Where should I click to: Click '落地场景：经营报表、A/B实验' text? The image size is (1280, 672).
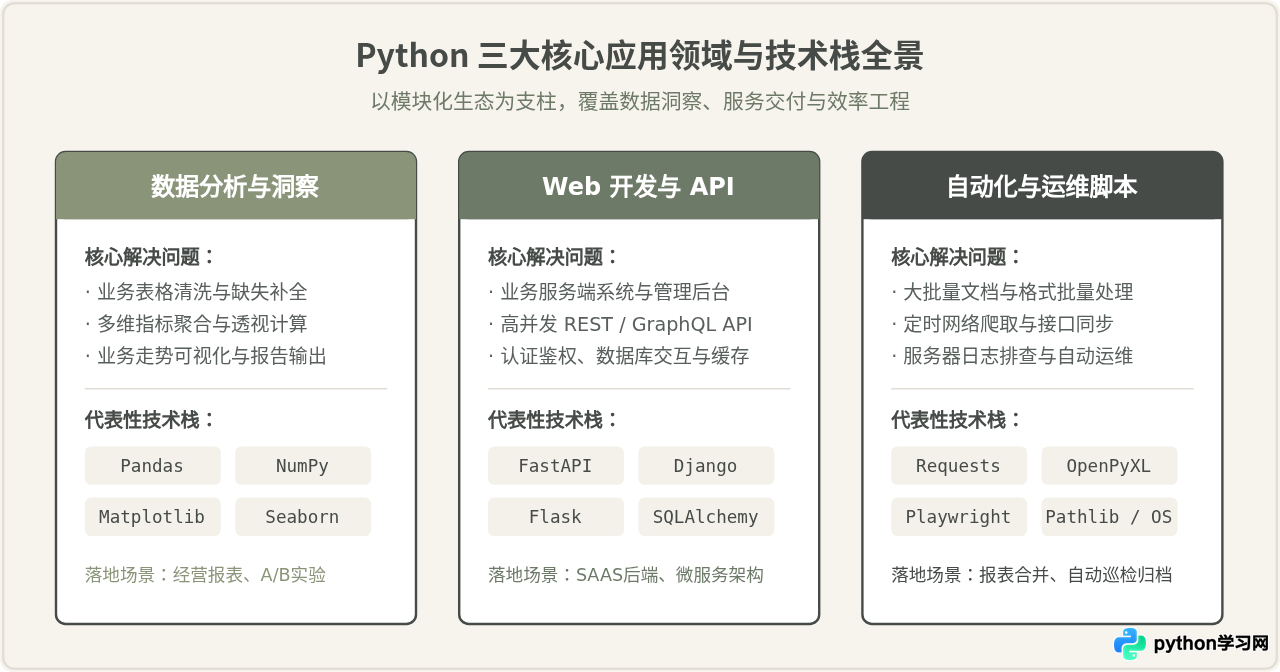tap(206, 575)
